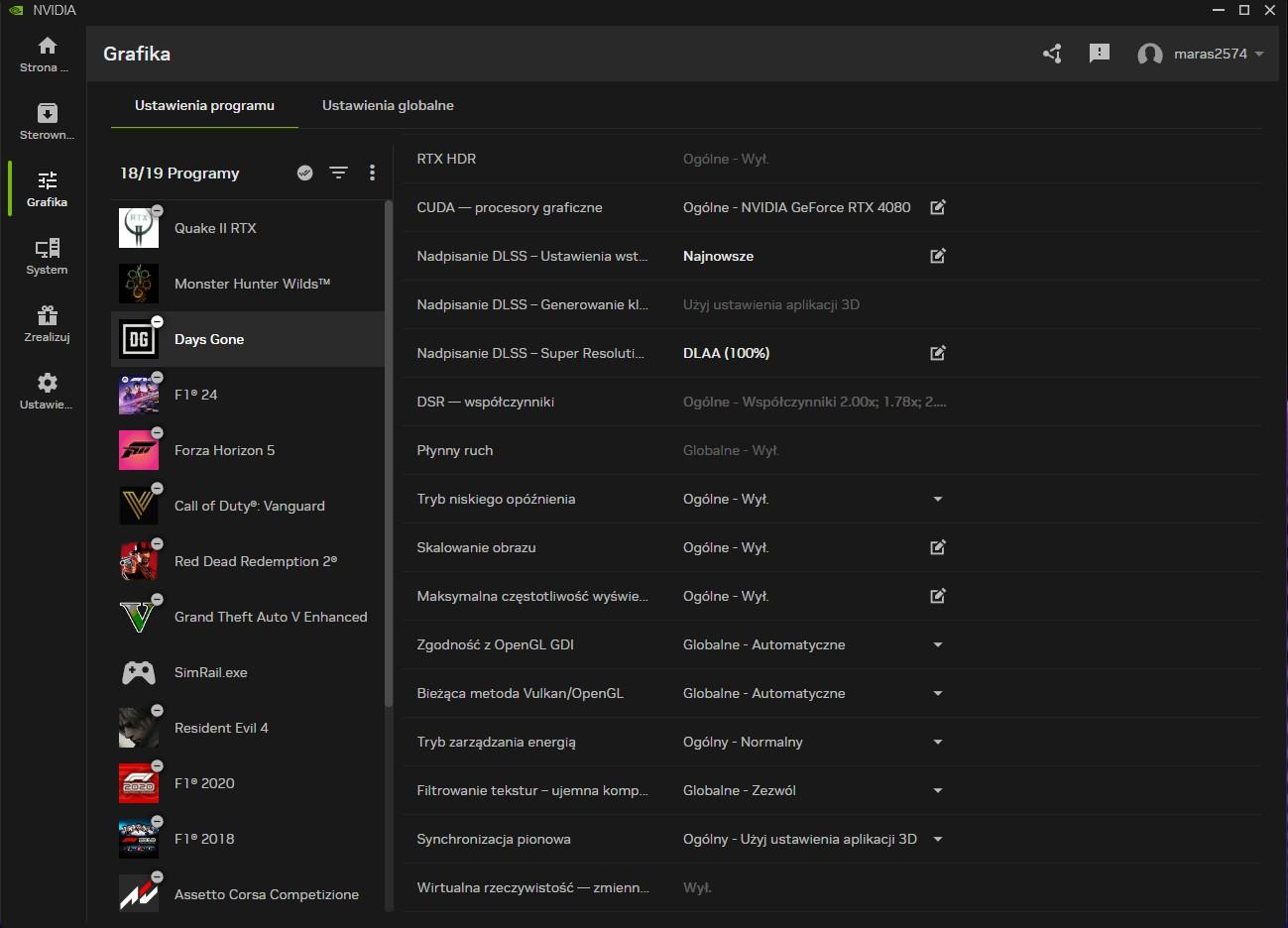
Task: Expand Synchronizacja pionowa dropdown
Action: (937, 839)
